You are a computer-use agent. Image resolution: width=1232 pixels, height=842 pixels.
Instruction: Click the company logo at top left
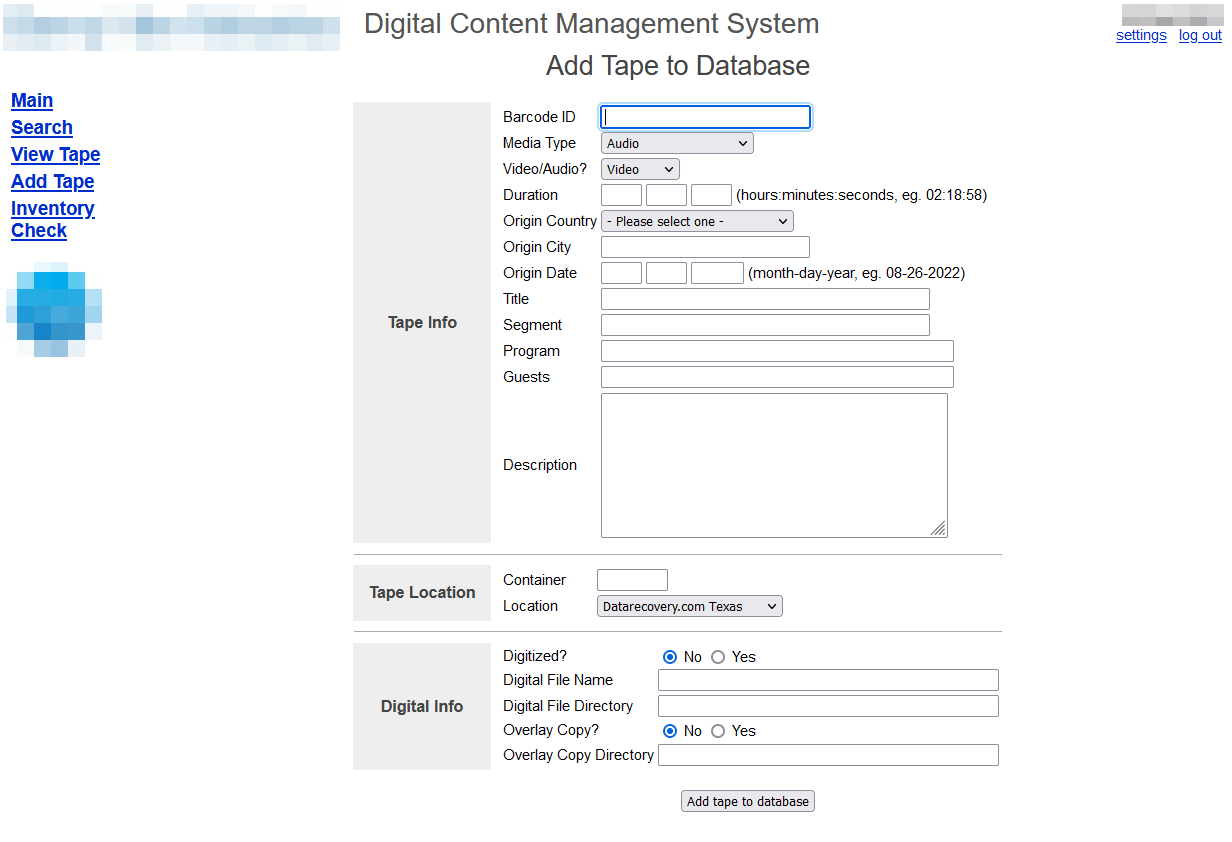170,28
